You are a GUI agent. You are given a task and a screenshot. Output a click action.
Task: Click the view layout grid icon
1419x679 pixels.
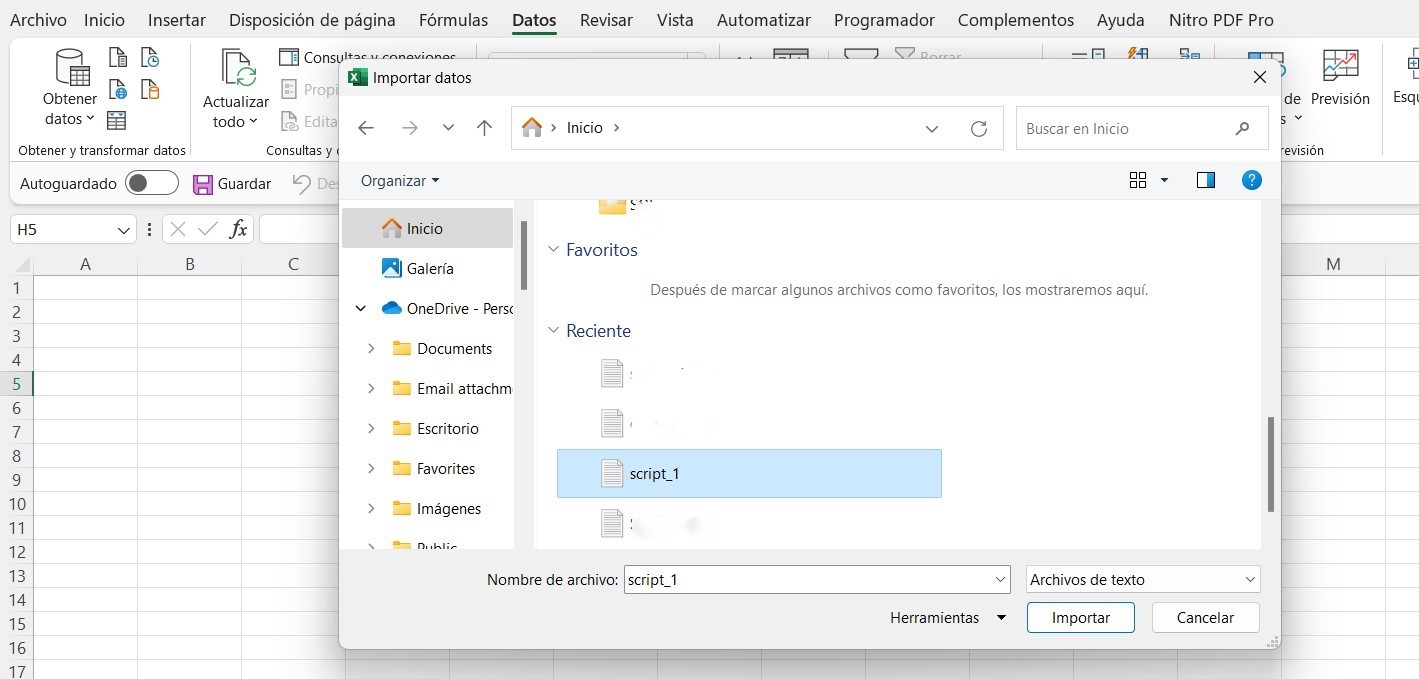[1138, 180]
